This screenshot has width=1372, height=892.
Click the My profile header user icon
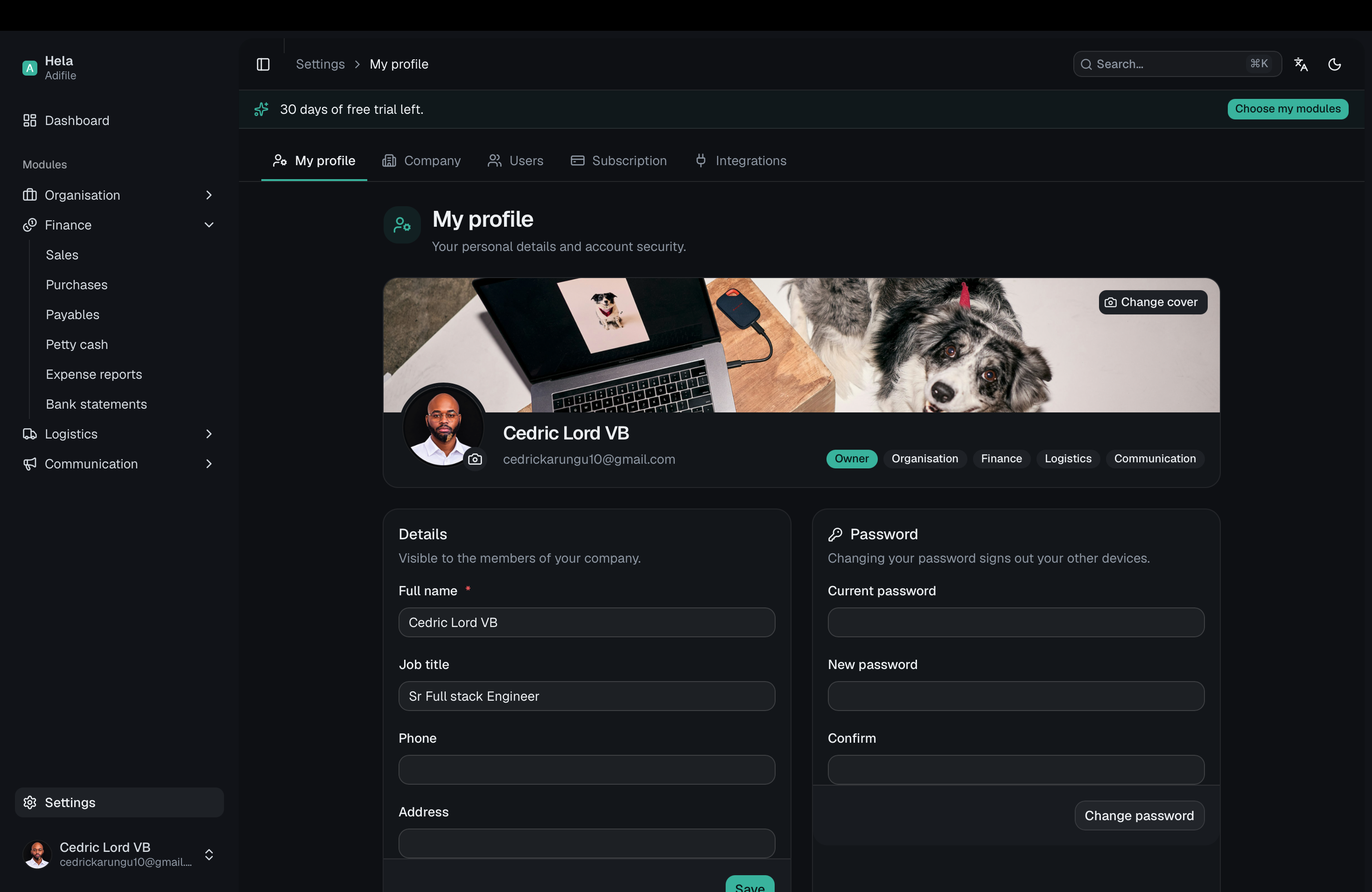coord(402,225)
